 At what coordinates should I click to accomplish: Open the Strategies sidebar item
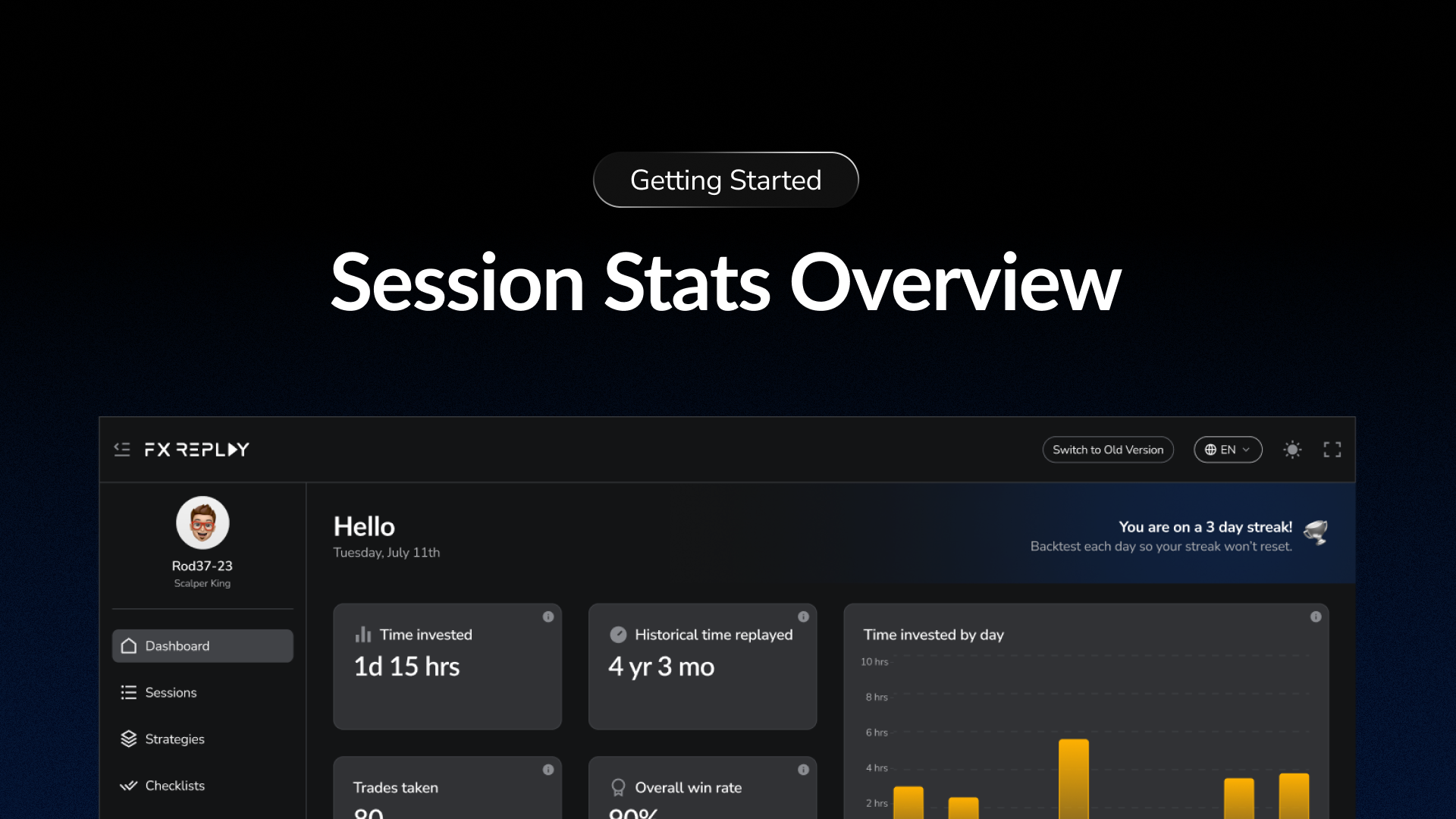pyautogui.click(x=174, y=739)
